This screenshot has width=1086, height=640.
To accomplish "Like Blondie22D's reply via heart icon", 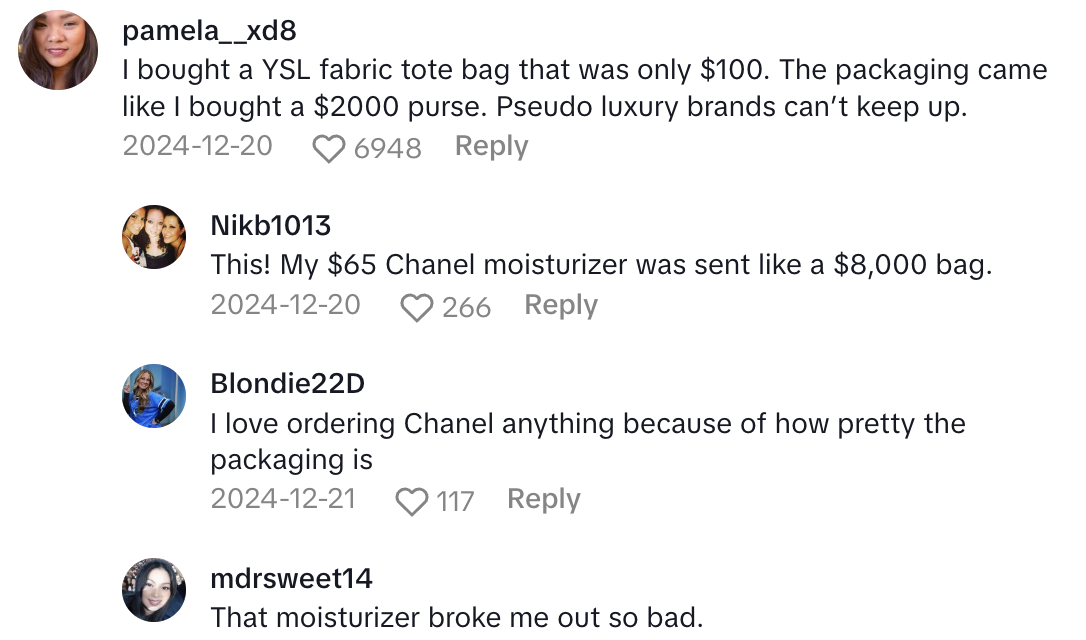I will point(411,501).
